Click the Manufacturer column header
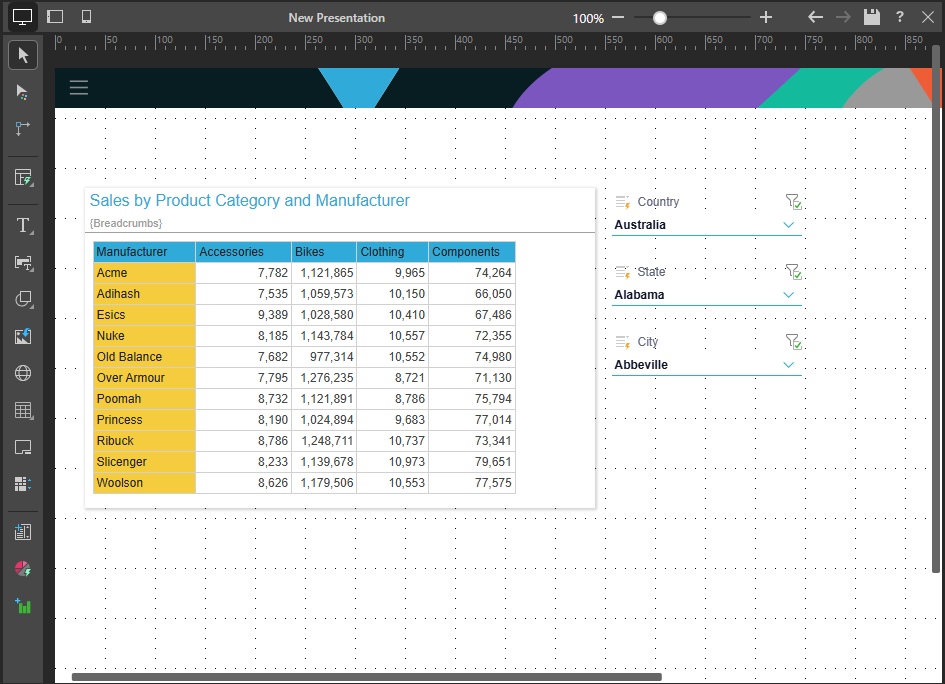This screenshot has width=945, height=684. (x=145, y=252)
